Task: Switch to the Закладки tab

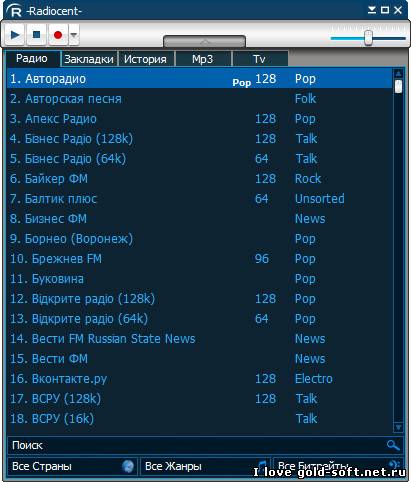Action: tap(89, 59)
